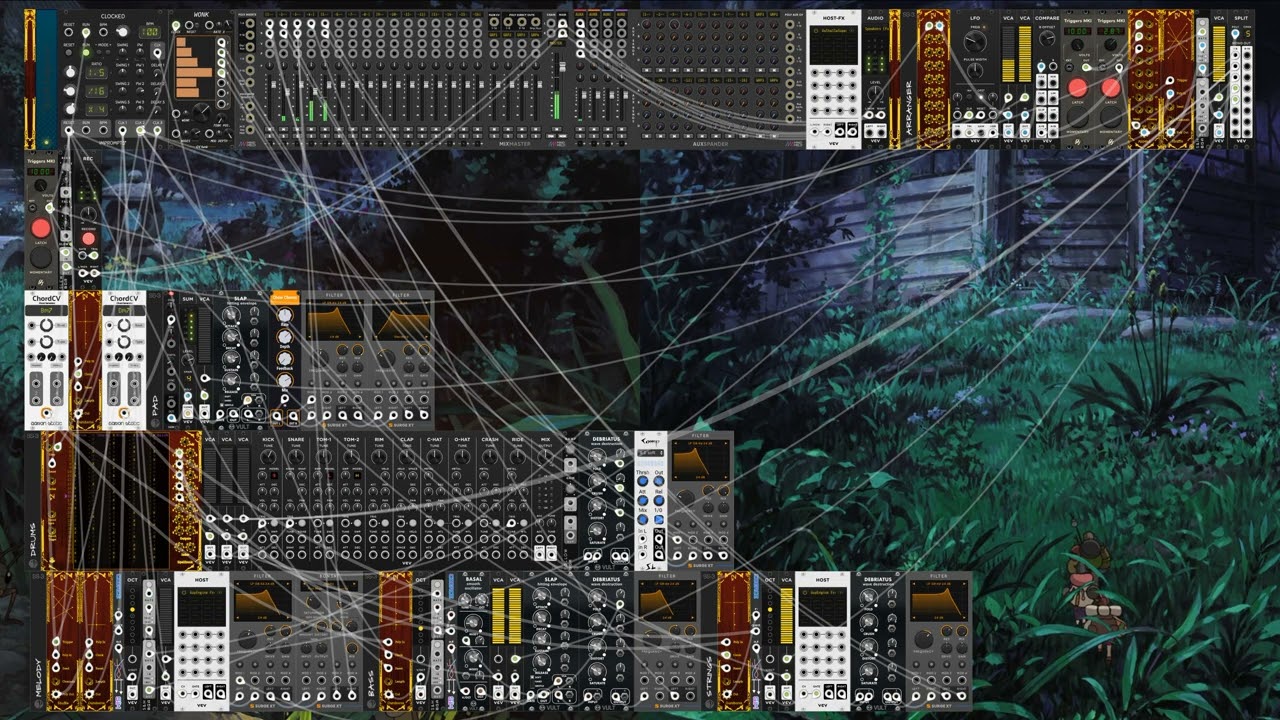1280x720 pixels.
Task: Toggle the red LATCH button on Triggers MKI beside Compare
Action: point(1077,88)
